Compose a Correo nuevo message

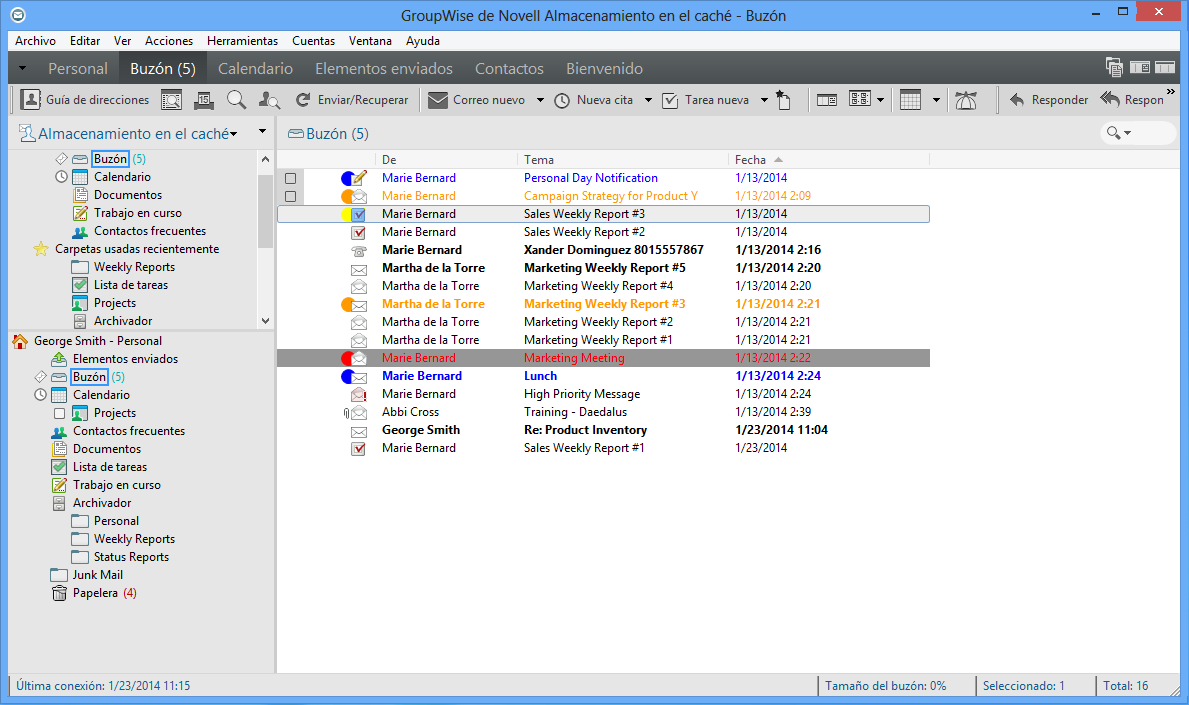click(476, 100)
